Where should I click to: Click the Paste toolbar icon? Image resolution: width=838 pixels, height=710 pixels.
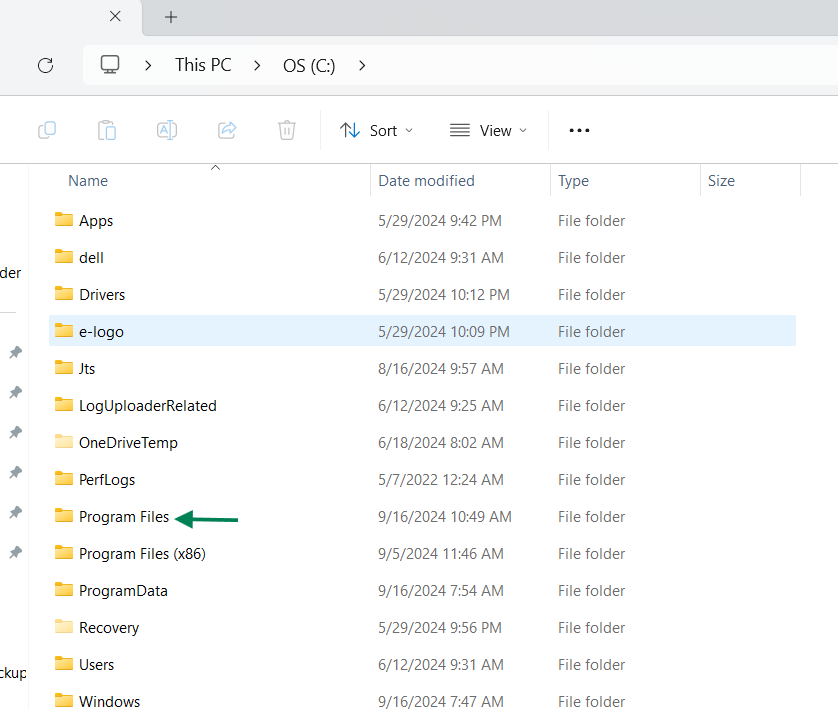coord(107,130)
